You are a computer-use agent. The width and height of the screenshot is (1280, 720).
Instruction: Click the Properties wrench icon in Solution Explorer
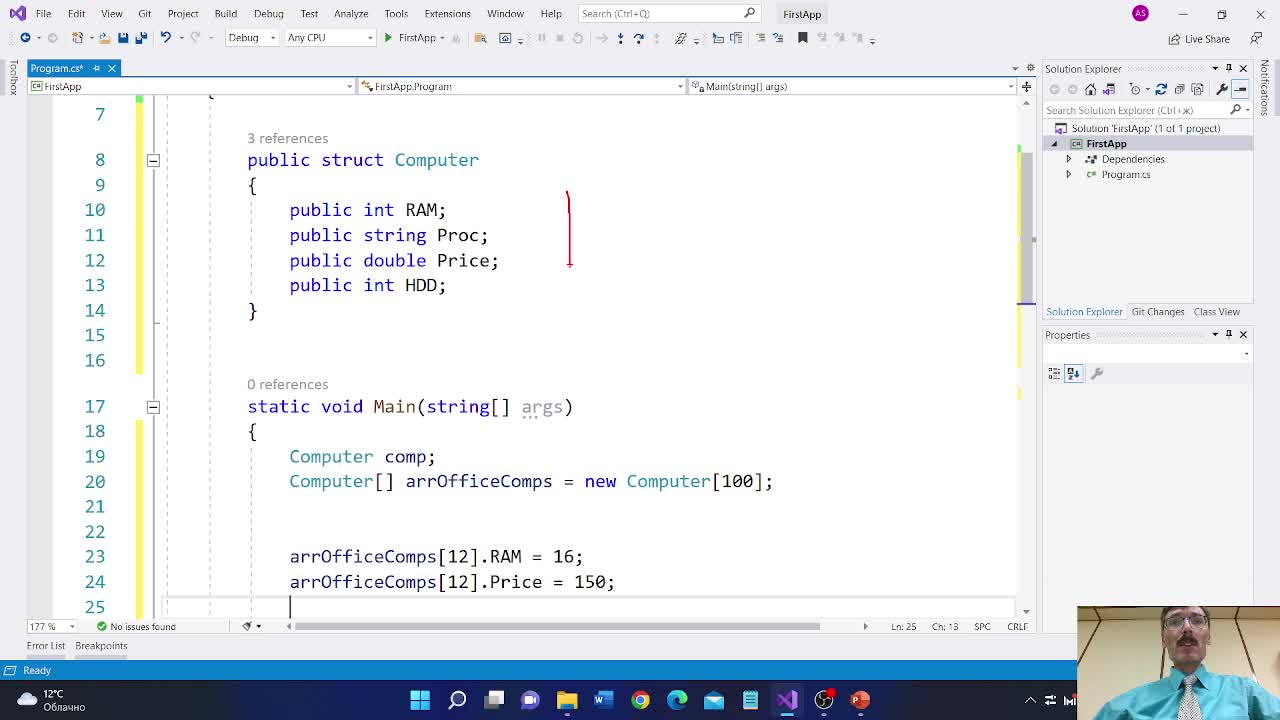1222,89
